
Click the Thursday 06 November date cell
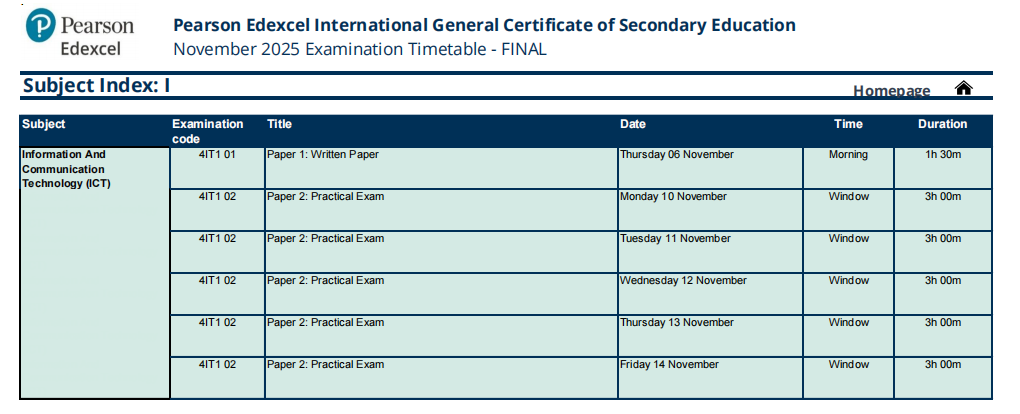point(677,155)
